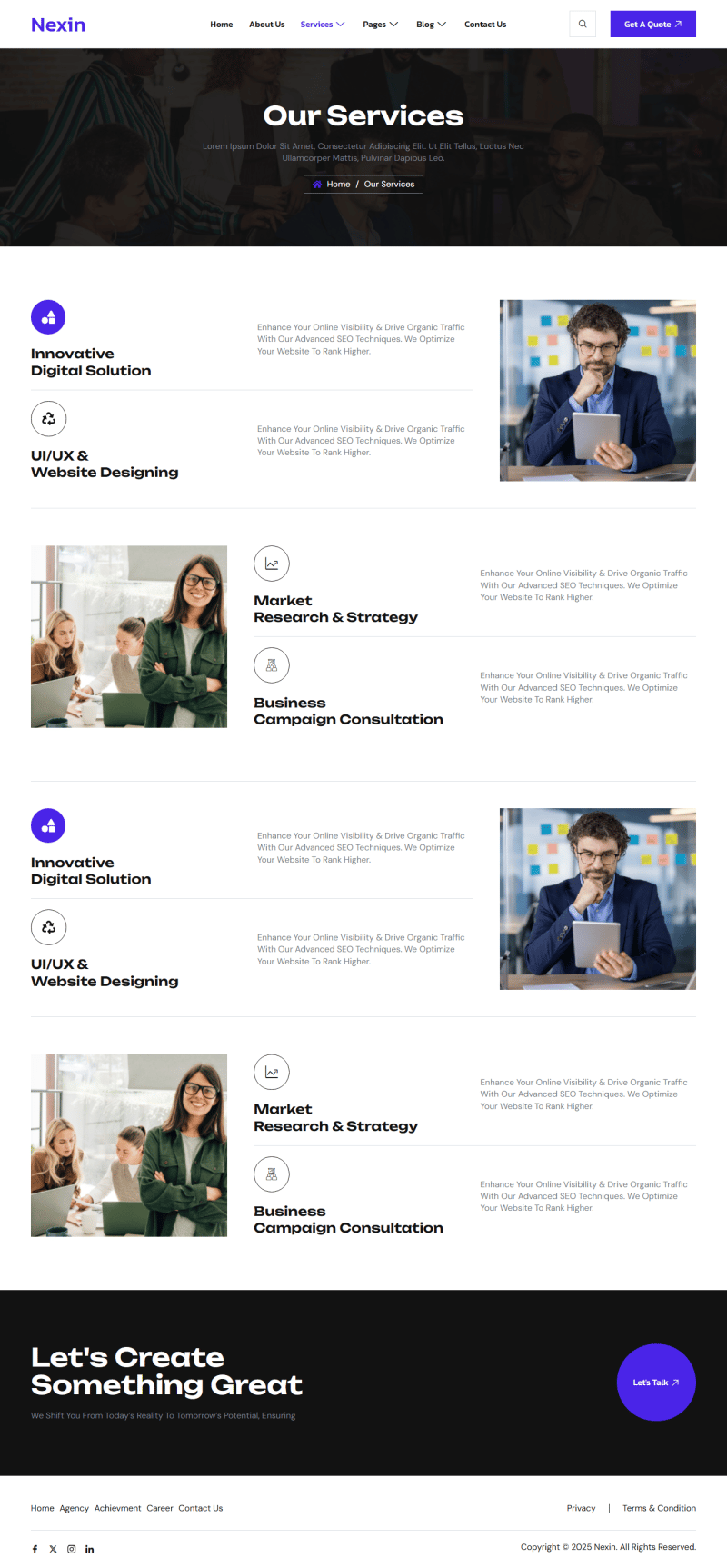
Task: Click the round Let's Talk button
Action: (656, 1382)
